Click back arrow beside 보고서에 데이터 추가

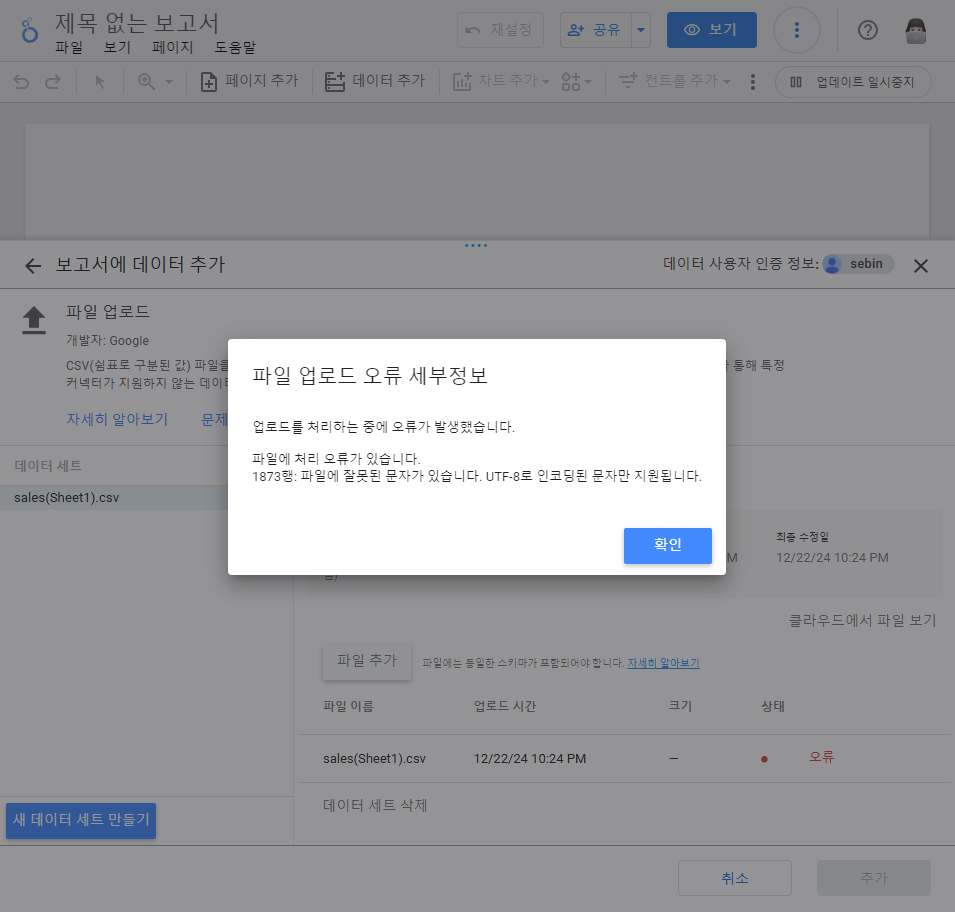(x=33, y=266)
